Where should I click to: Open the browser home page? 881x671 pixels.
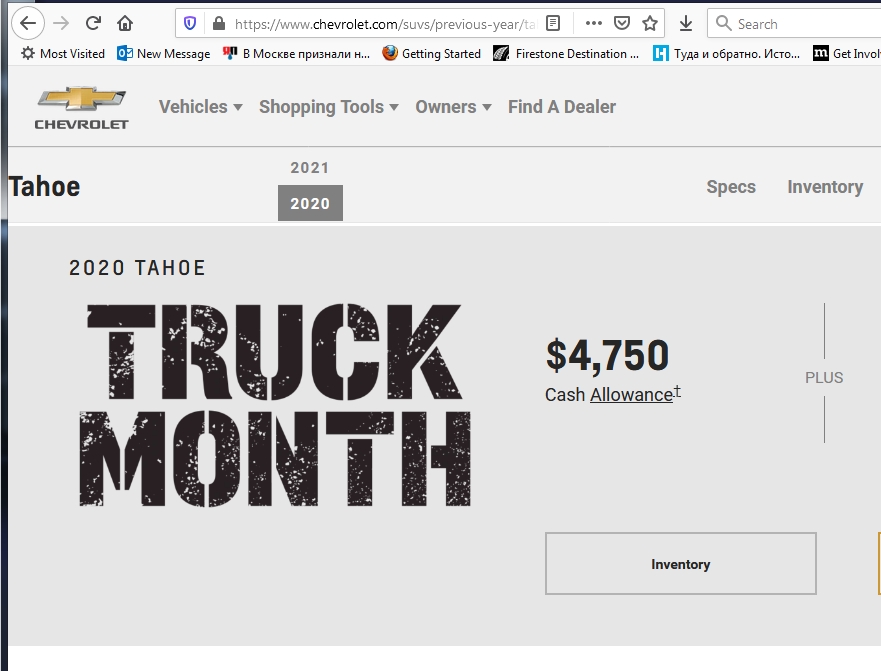coord(125,23)
